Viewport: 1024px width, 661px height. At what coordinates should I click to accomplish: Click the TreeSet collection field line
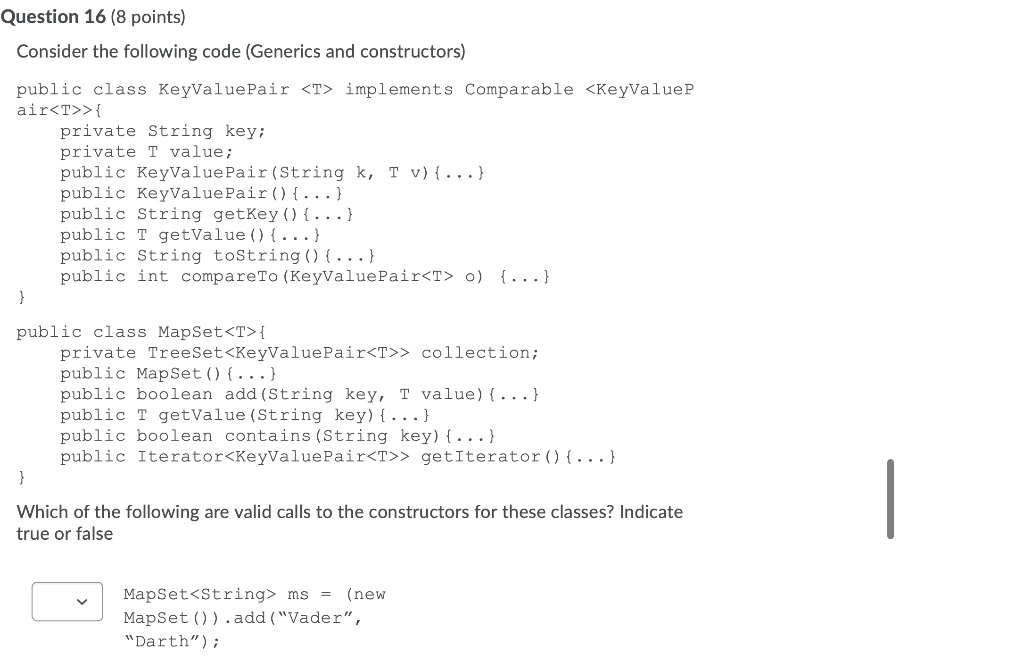point(300,353)
